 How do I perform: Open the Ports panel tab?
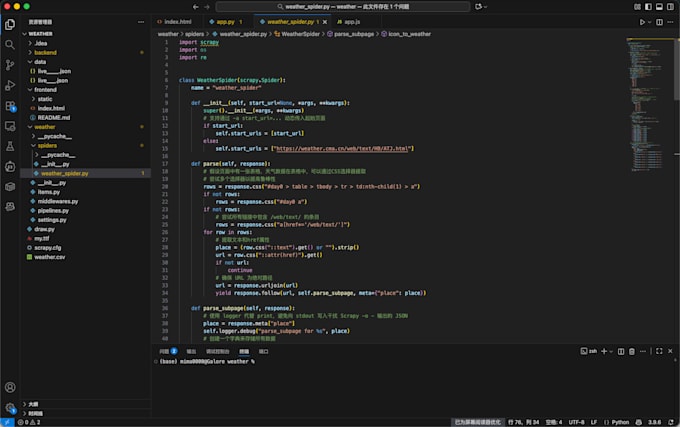click(x=263, y=352)
